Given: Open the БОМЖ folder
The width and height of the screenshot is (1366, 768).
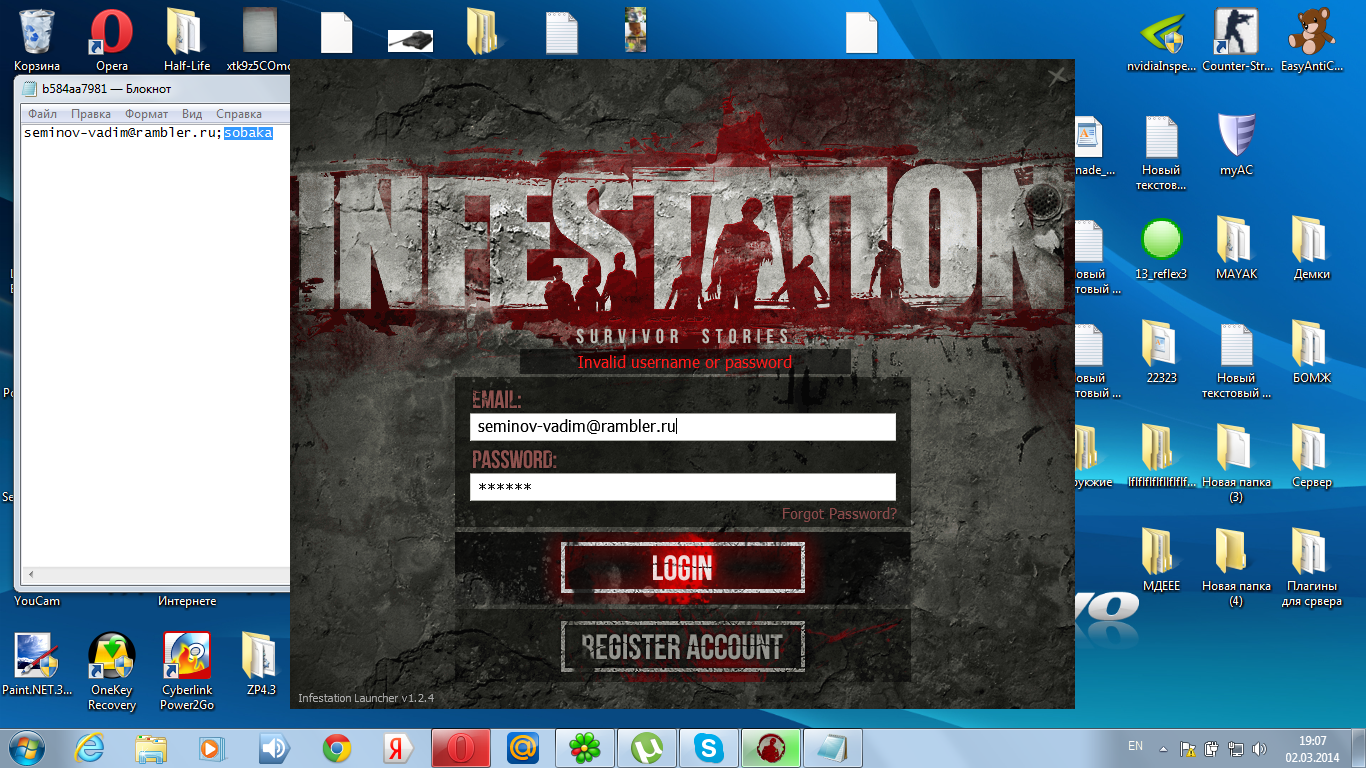Looking at the screenshot, I should coord(1311,352).
